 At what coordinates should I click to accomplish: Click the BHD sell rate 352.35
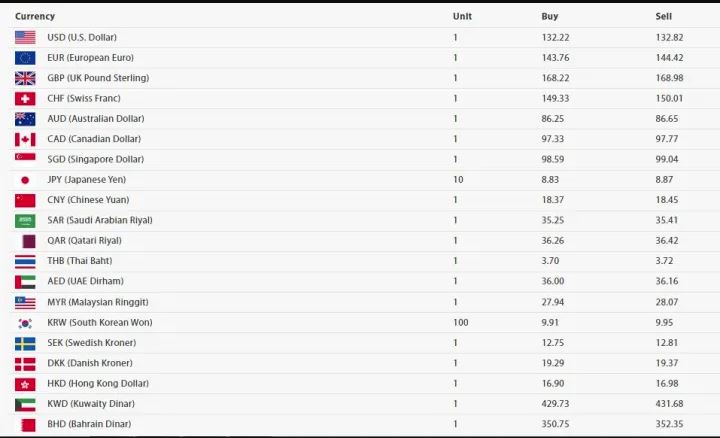(669, 424)
